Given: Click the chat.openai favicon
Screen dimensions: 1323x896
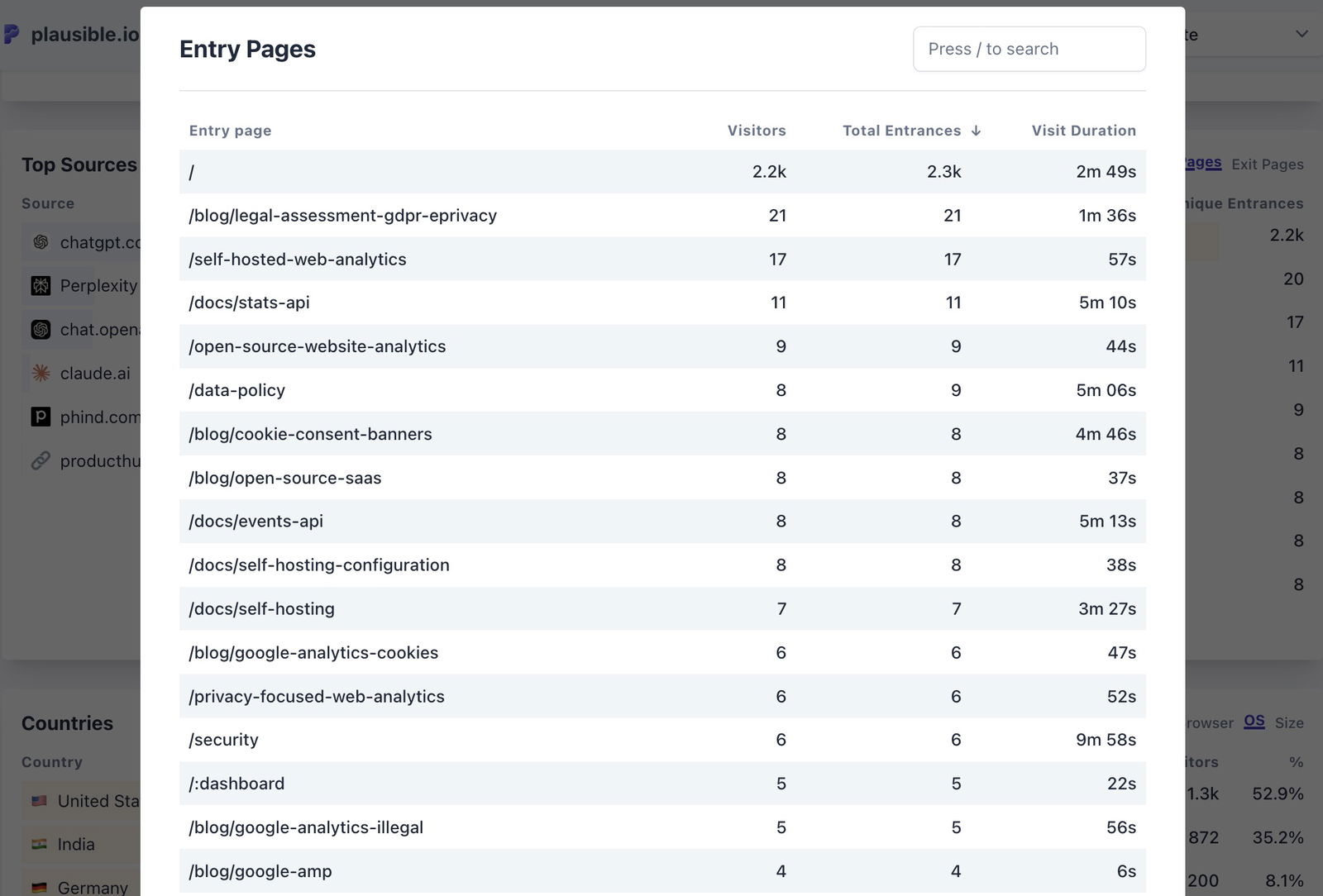Looking at the screenshot, I should click(x=40, y=329).
